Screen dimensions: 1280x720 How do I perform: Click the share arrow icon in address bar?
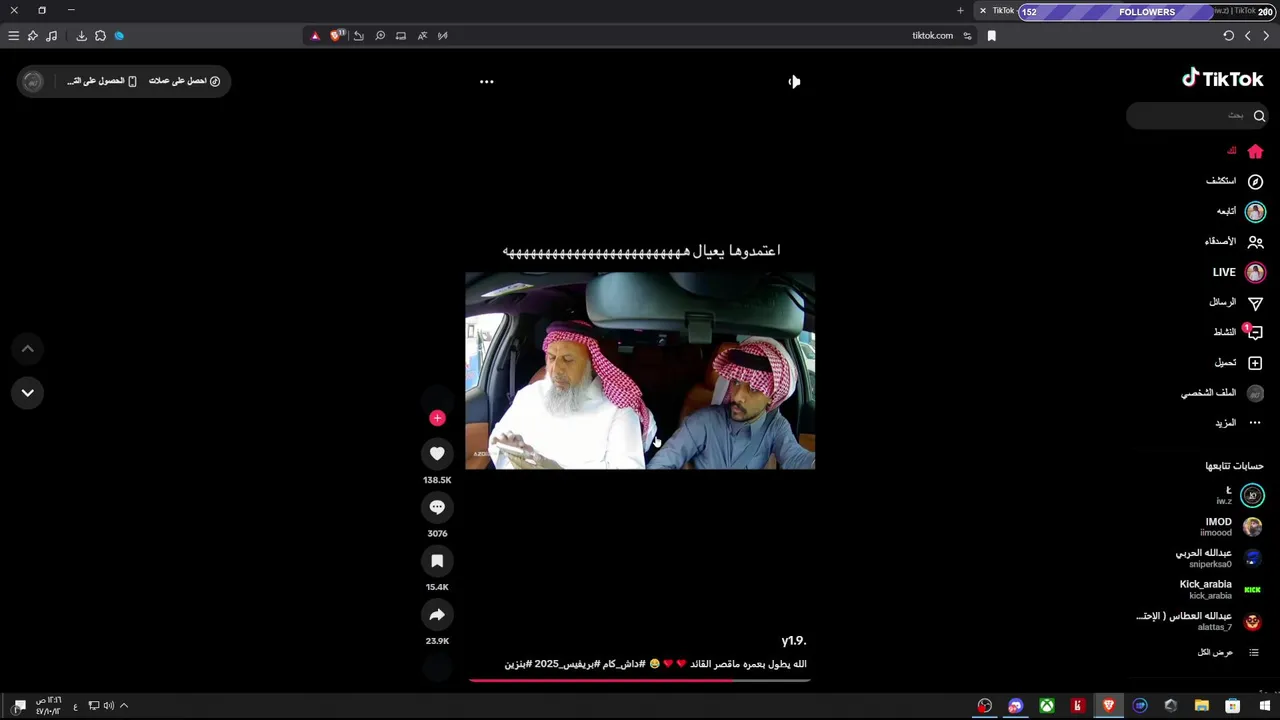pyautogui.click(x=359, y=36)
